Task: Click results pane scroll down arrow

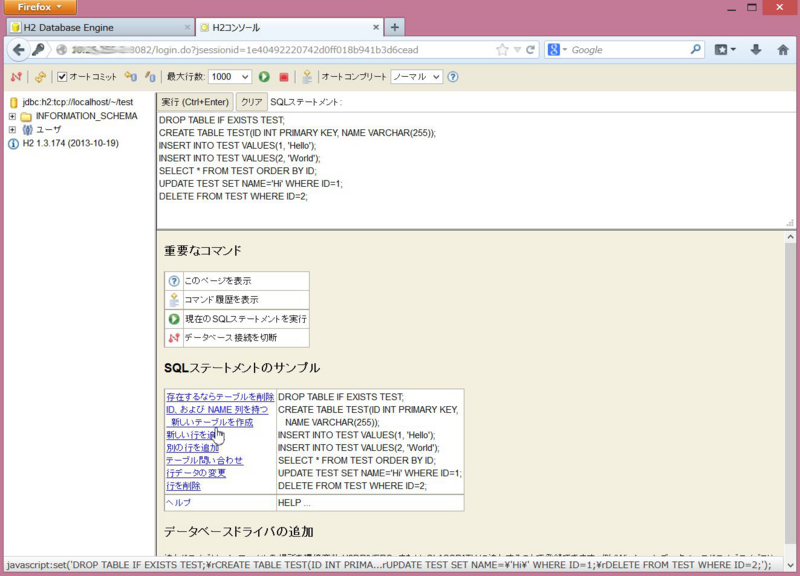Action: 790,565
